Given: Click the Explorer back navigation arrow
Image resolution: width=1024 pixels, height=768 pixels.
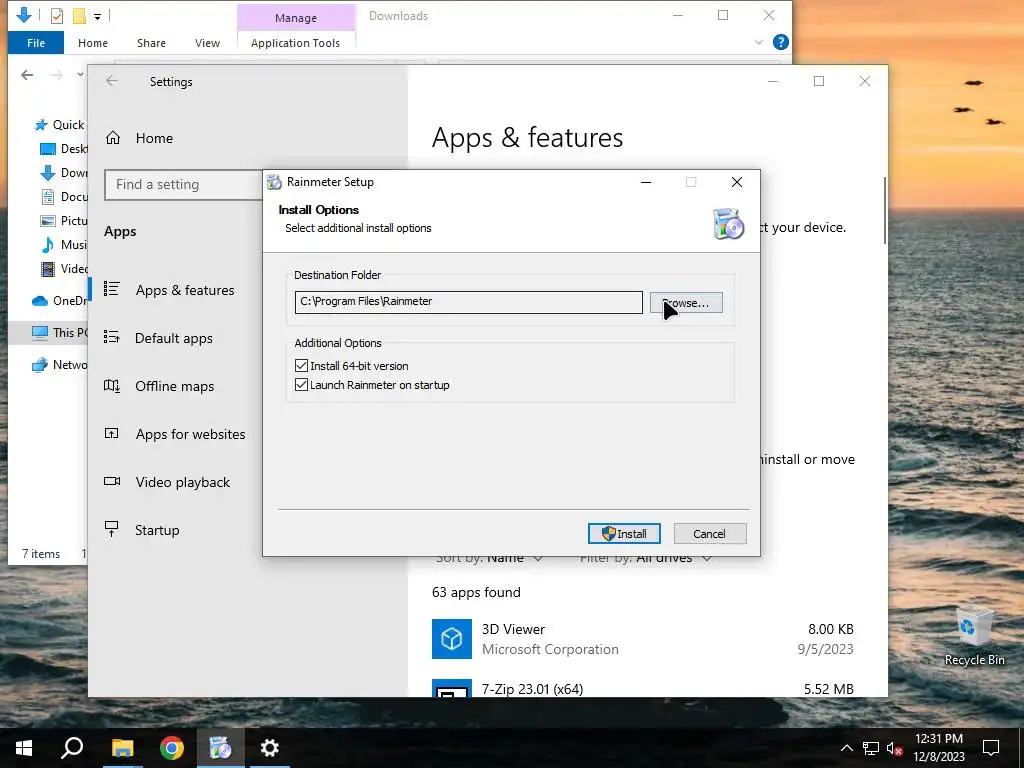Looking at the screenshot, I should pos(27,75).
